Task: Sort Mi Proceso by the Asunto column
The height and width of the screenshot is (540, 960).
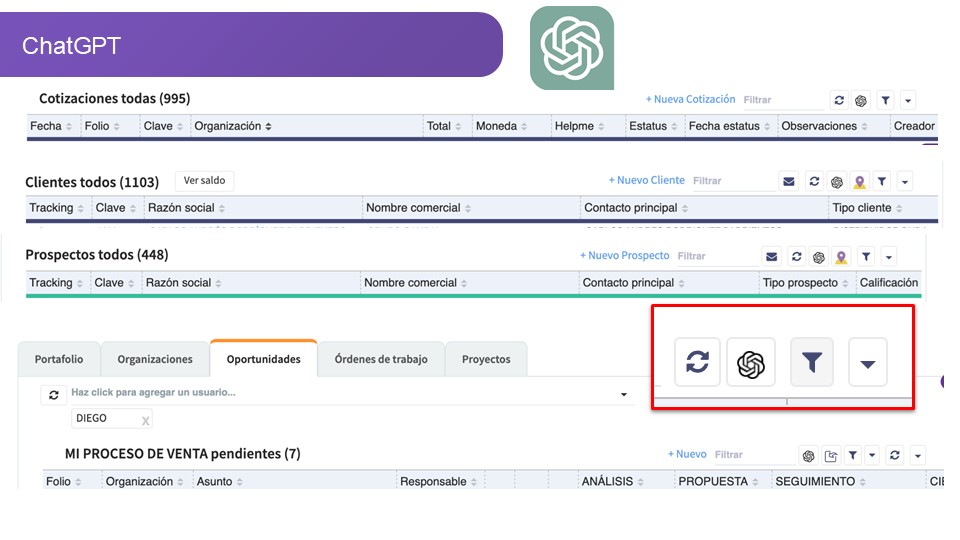Action: (220, 482)
